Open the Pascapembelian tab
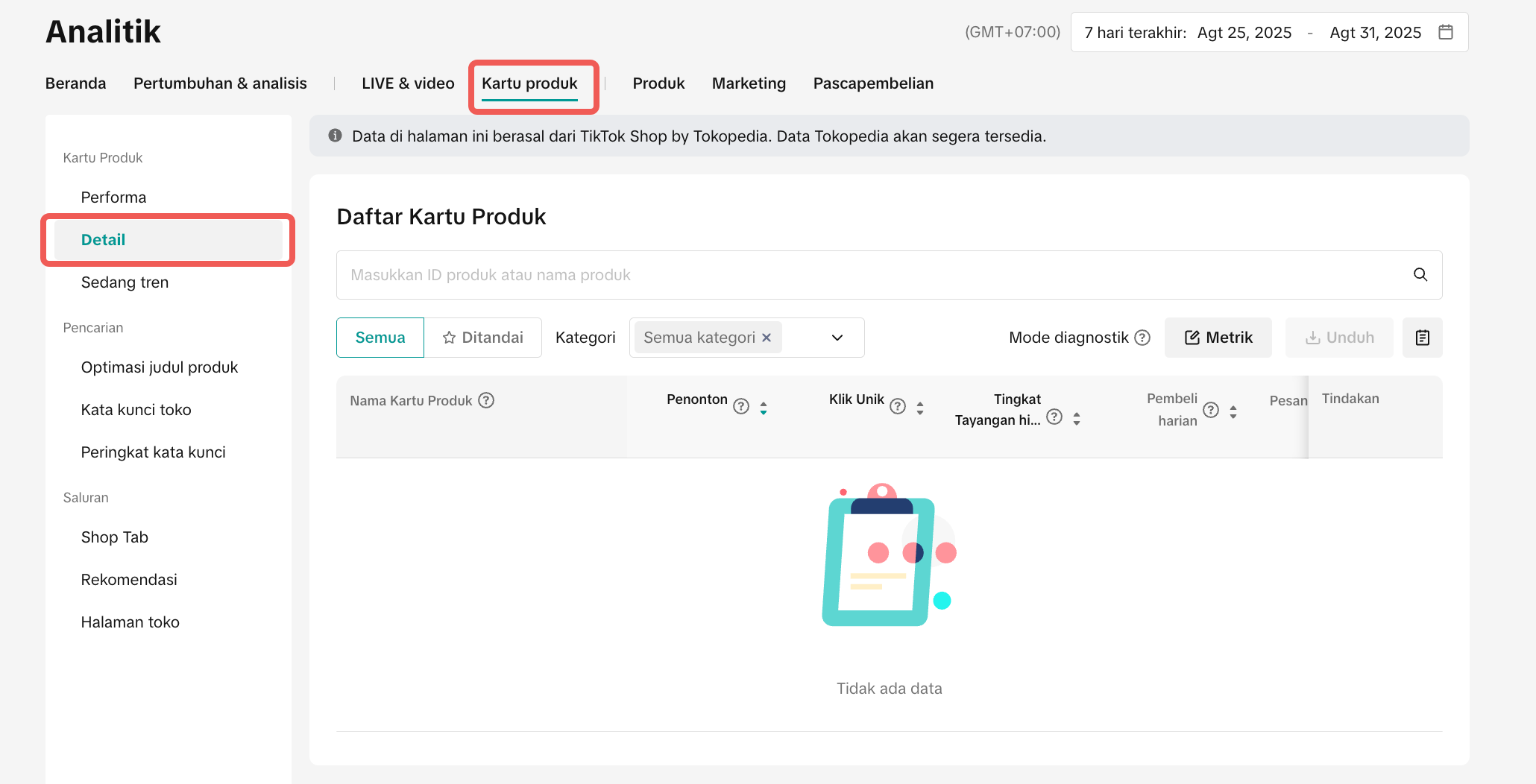1536x784 pixels. [x=873, y=83]
